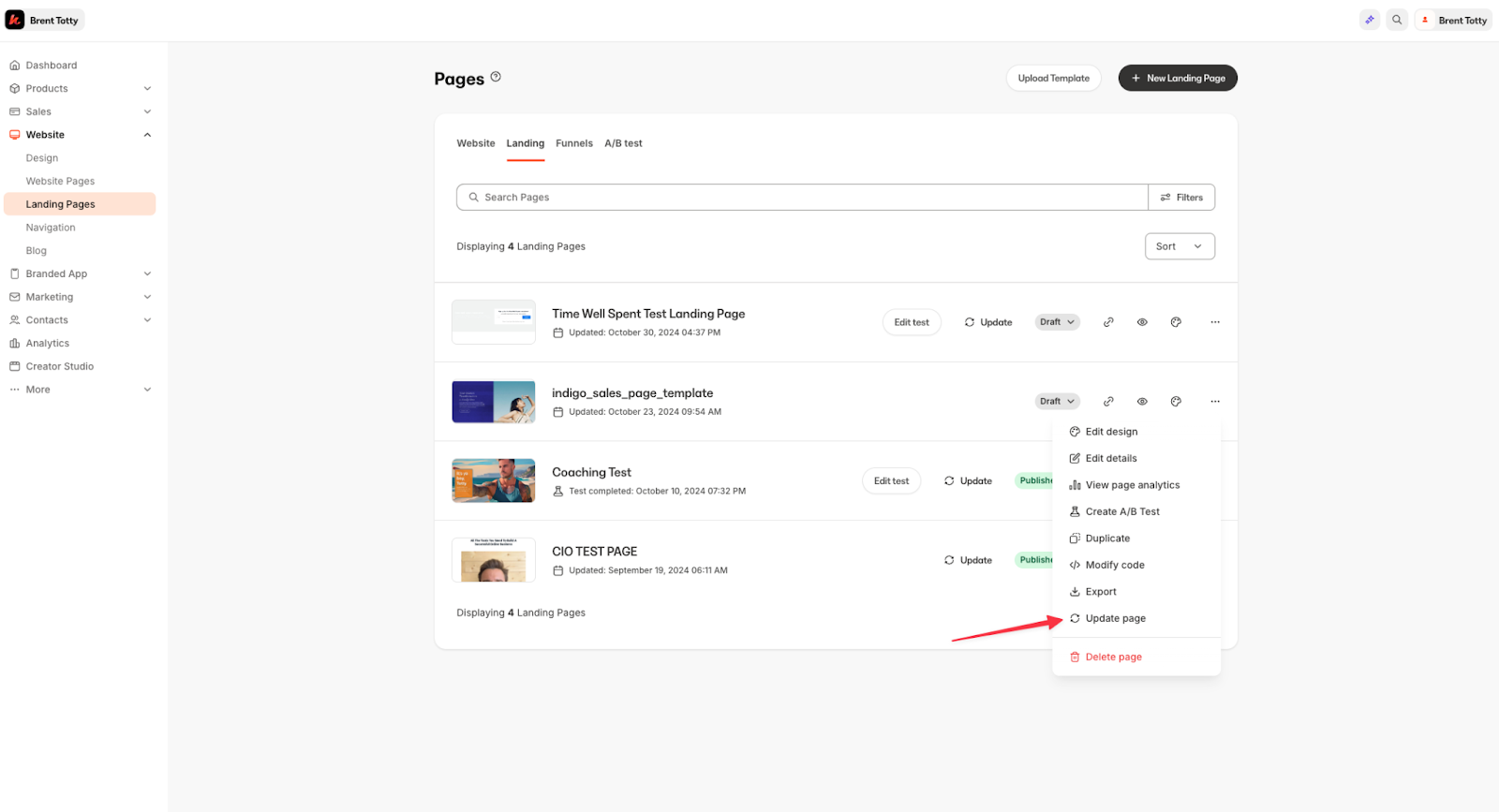Open the AI assistant sparkle icon
The width and height of the screenshot is (1499, 812).
(x=1370, y=20)
